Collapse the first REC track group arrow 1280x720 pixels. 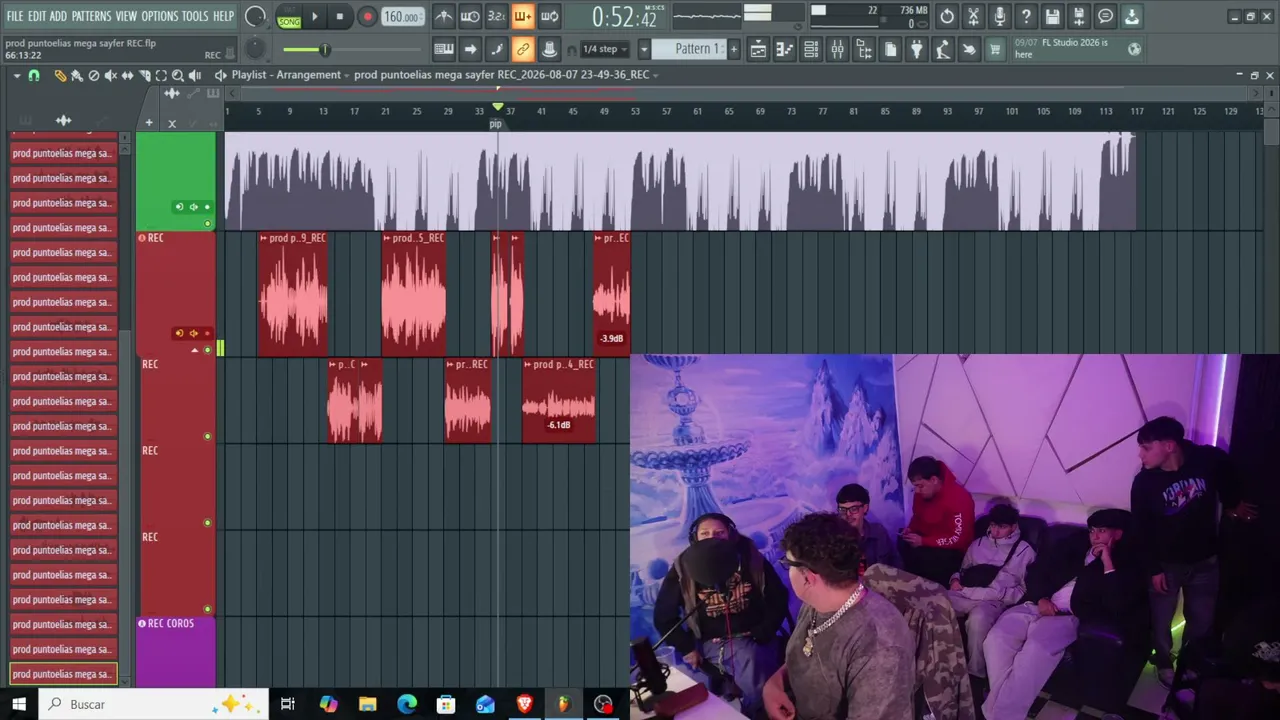(x=195, y=350)
